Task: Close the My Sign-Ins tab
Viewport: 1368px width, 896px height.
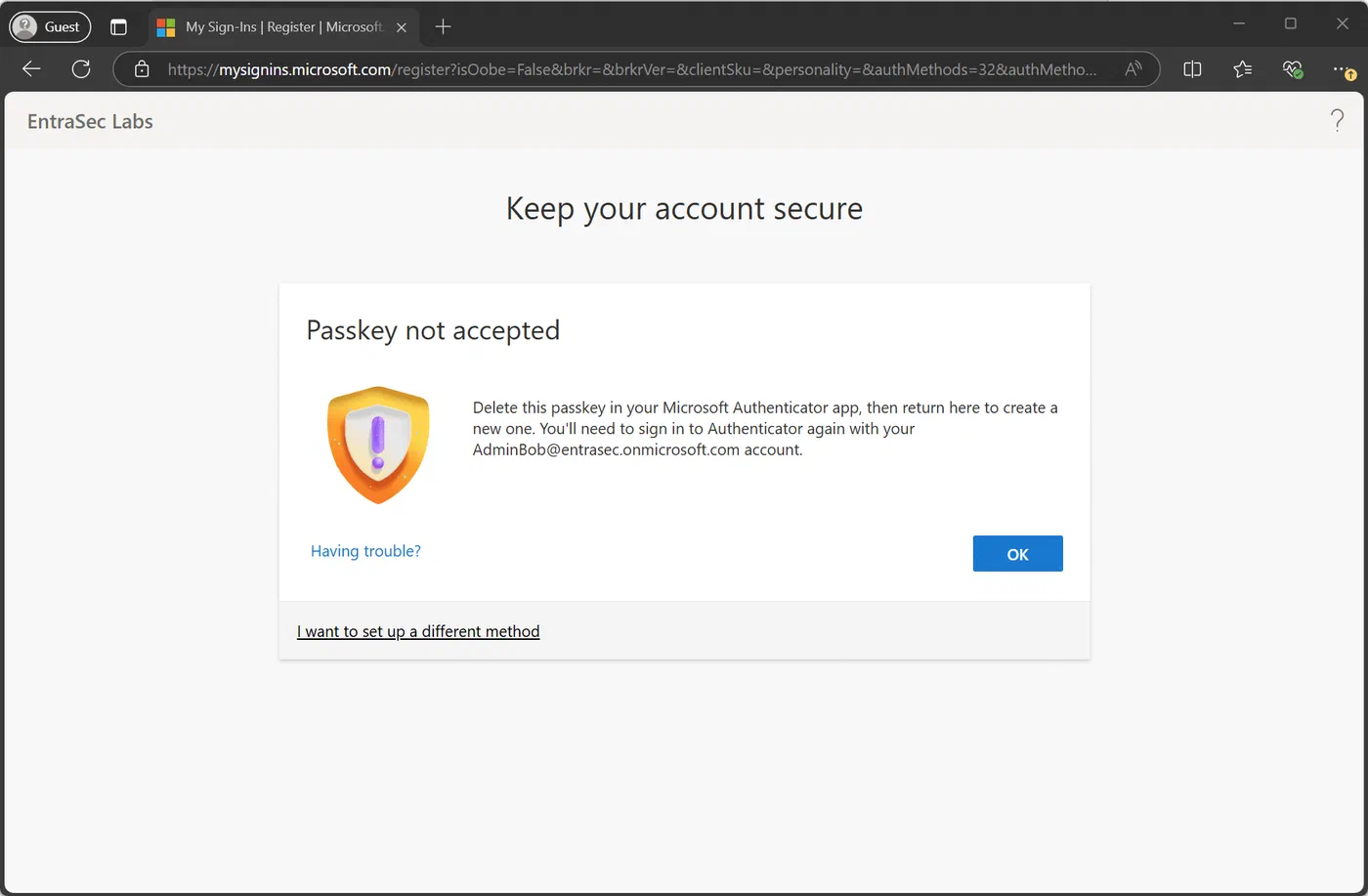Action: coord(401,27)
